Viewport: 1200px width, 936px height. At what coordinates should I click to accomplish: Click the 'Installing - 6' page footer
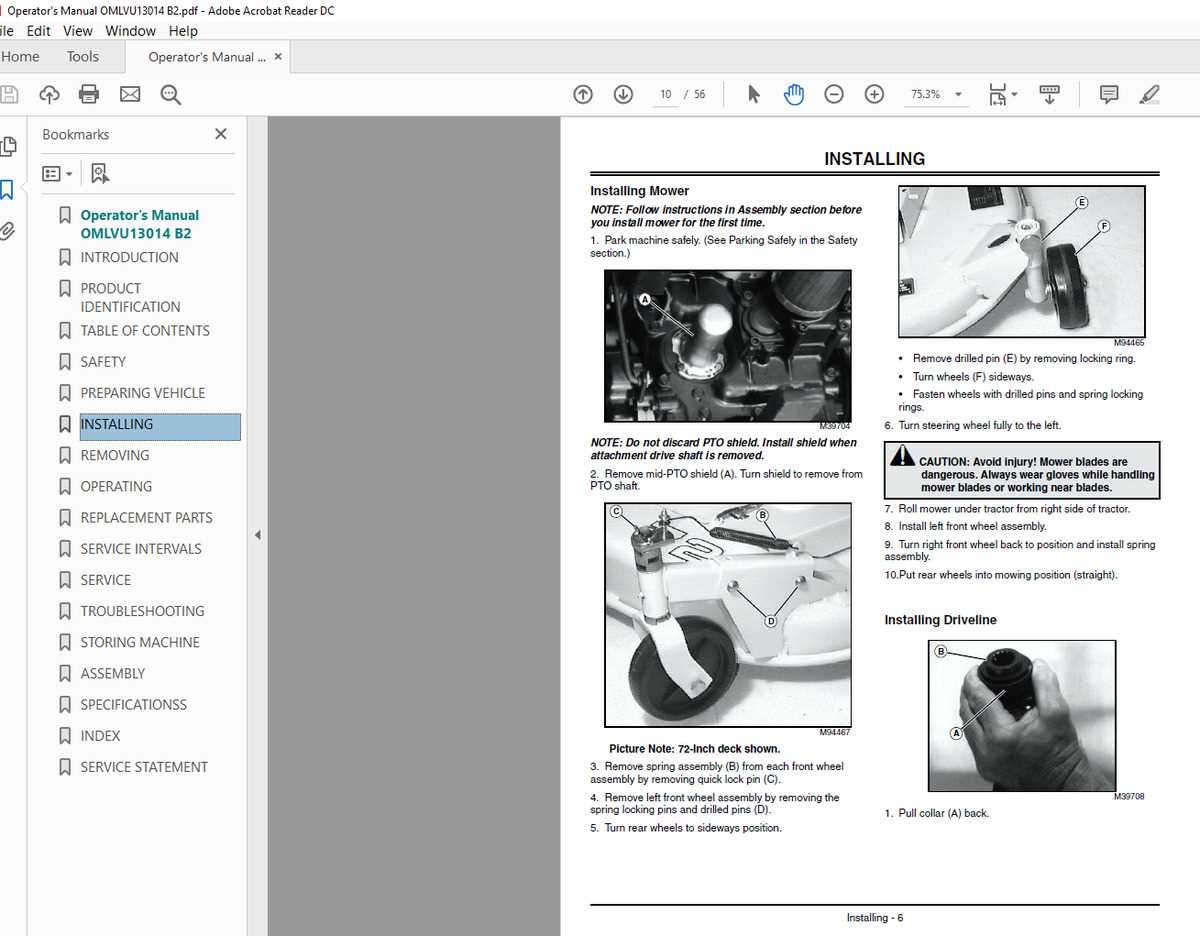(x=875, y=918)
